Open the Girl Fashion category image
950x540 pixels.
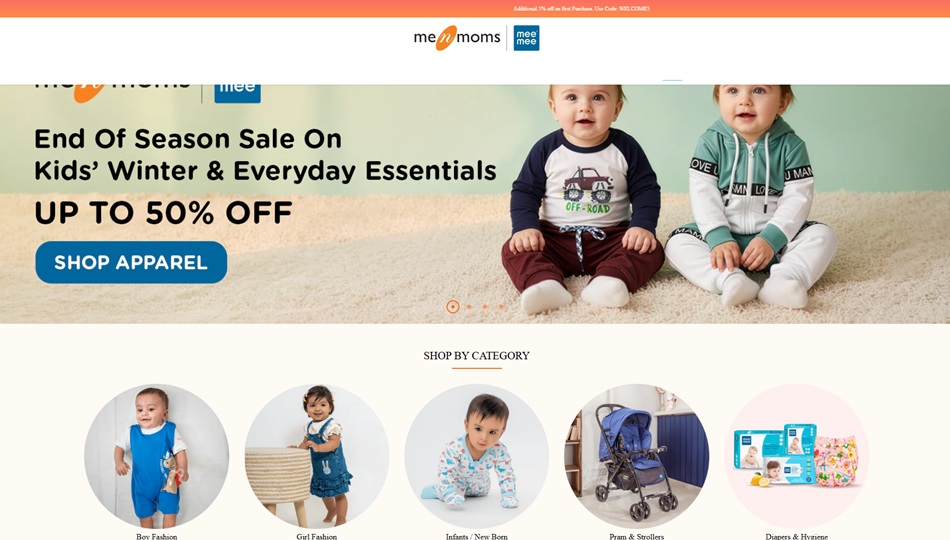316,456
